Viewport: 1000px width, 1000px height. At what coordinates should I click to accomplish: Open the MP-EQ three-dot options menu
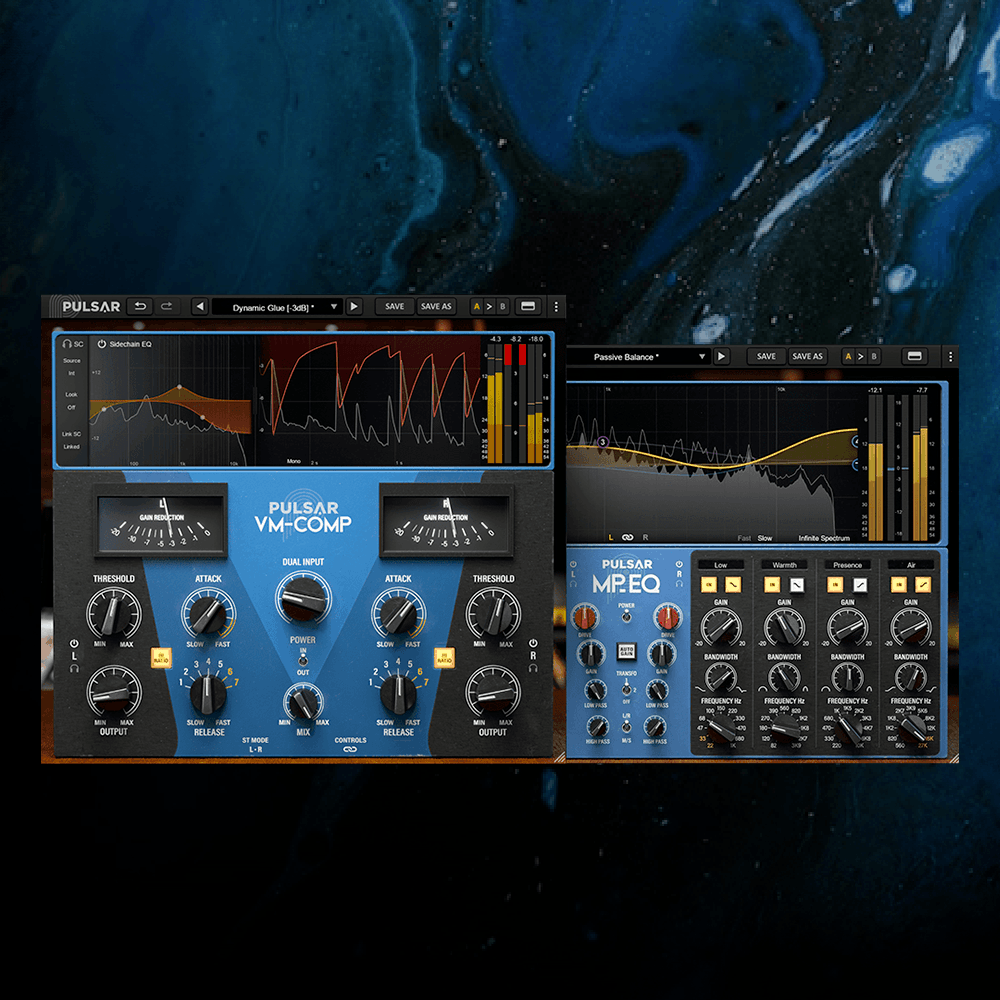(x=950, y=357)
